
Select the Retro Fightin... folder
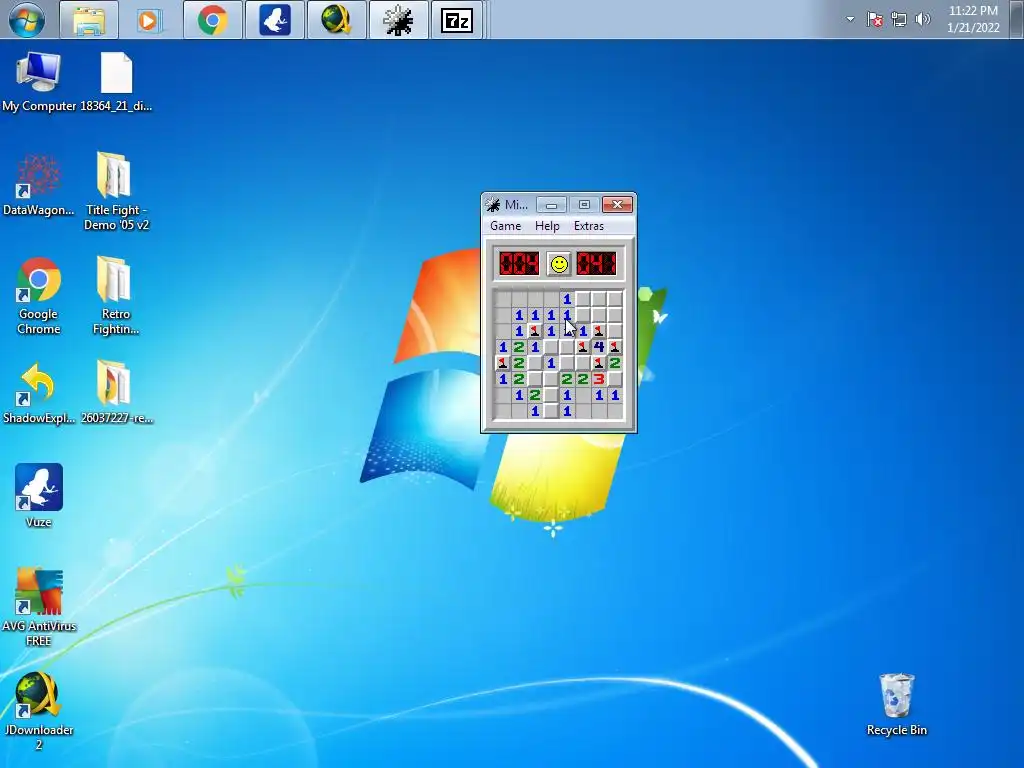(x=116, y=296)
